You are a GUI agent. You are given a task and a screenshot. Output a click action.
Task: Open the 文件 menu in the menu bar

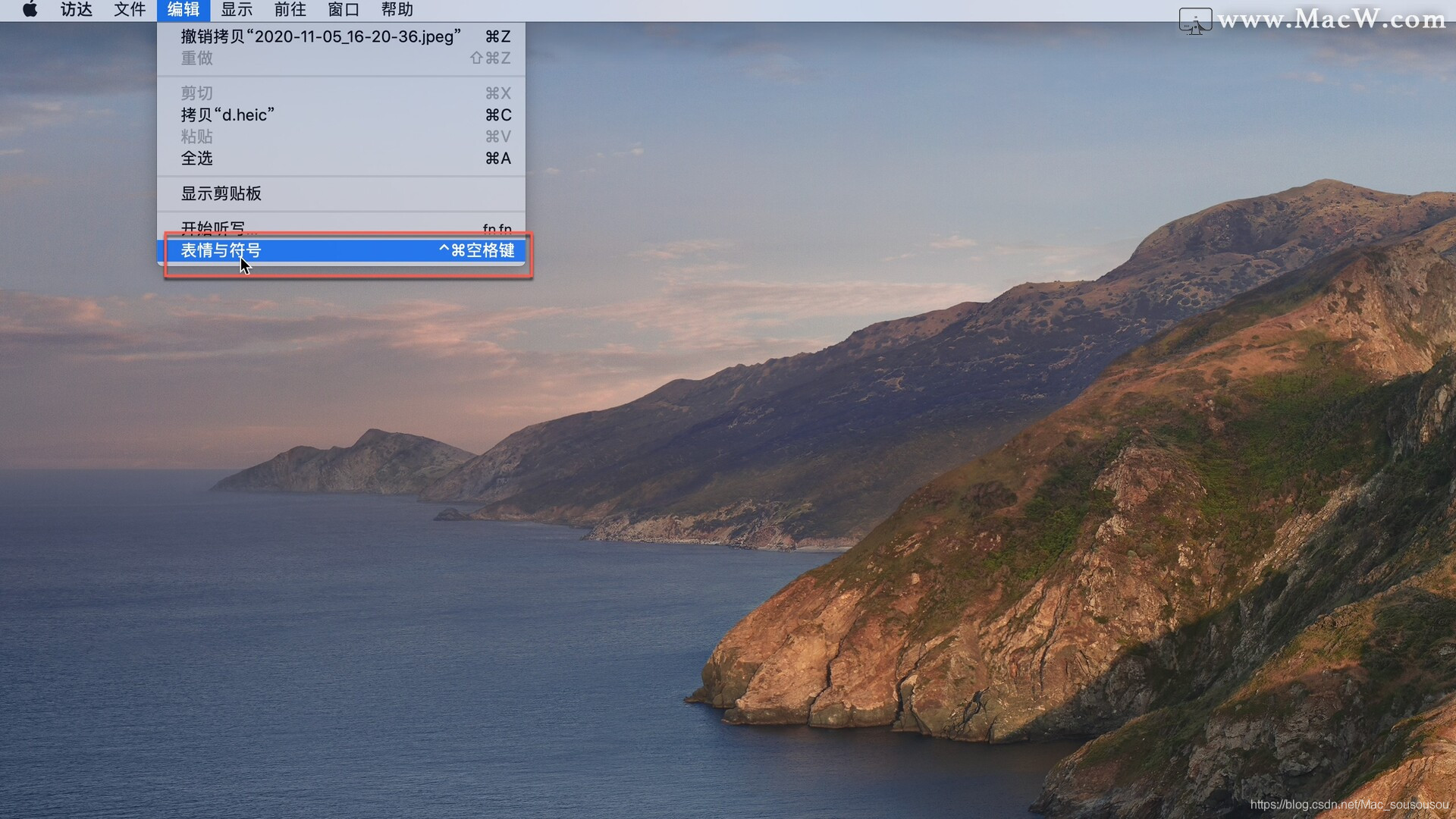130,10
